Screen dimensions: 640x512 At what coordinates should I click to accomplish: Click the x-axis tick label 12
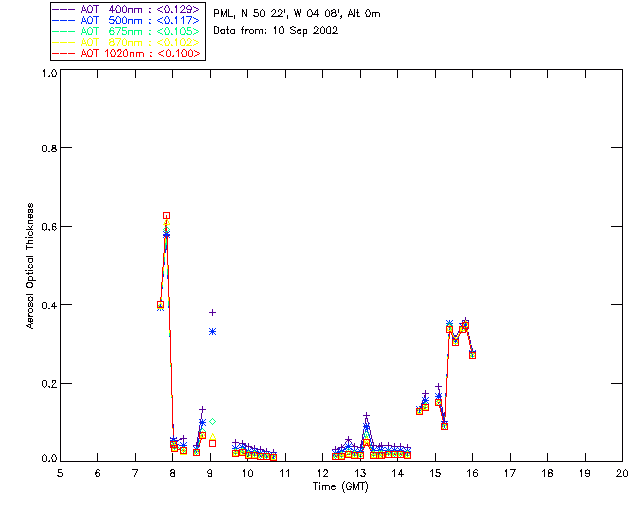(322, 473)
